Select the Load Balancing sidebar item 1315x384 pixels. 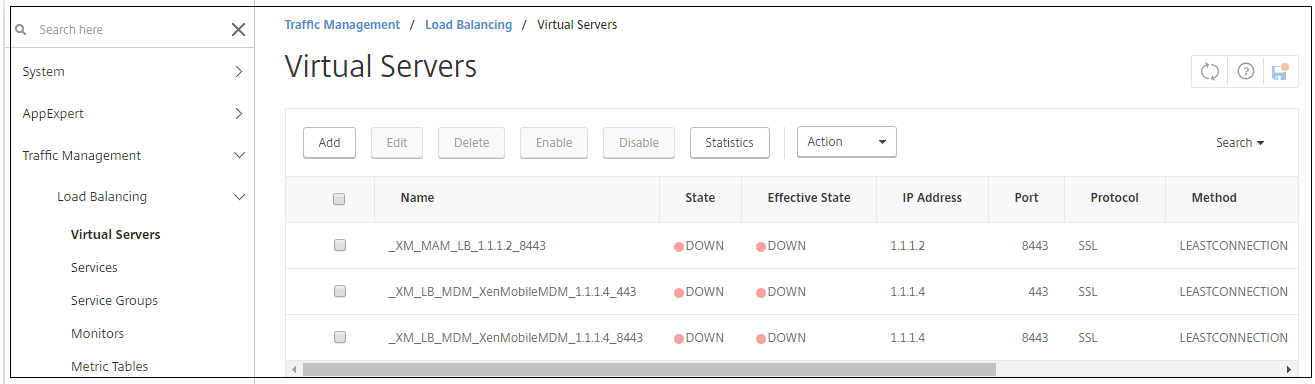point(102,197)
